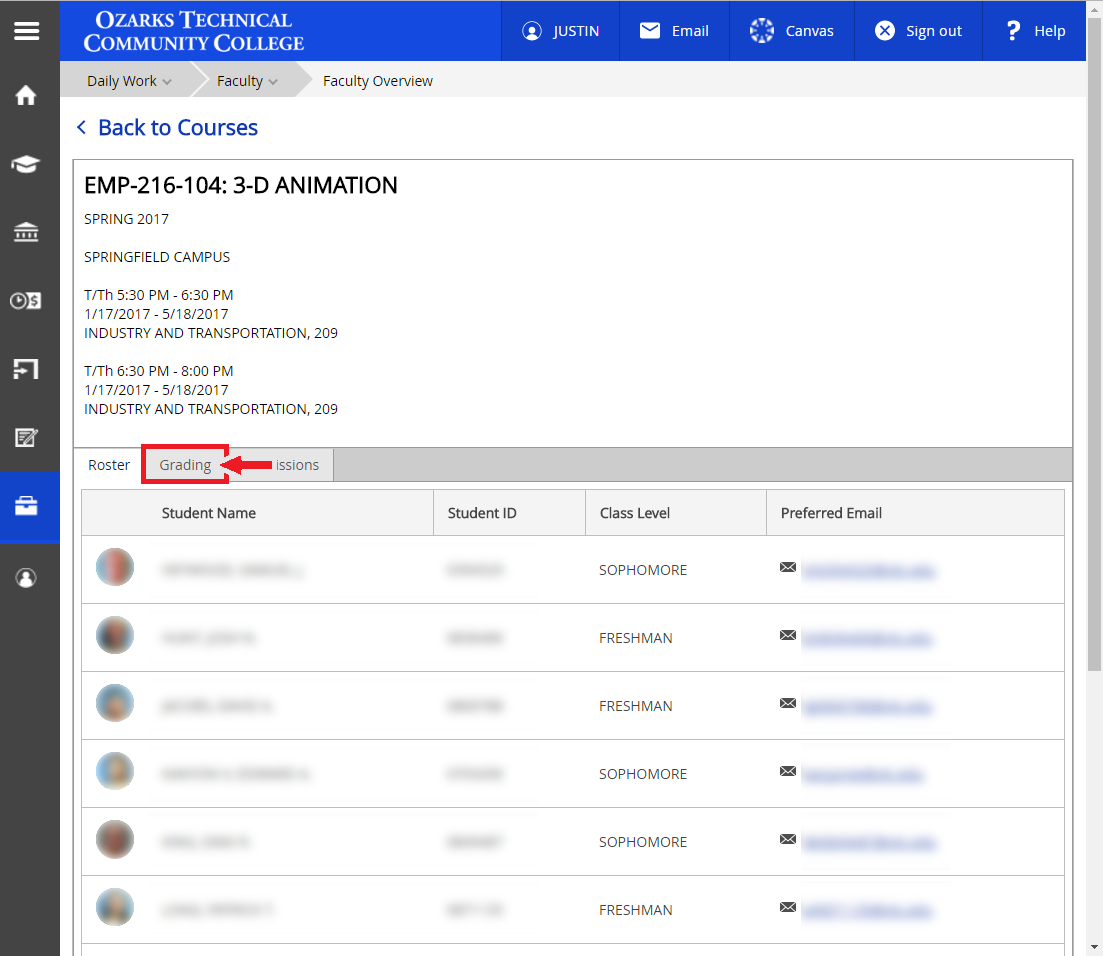
Task: Select the briefcase Daily Work icon
Action: click(x=26, y=506)
